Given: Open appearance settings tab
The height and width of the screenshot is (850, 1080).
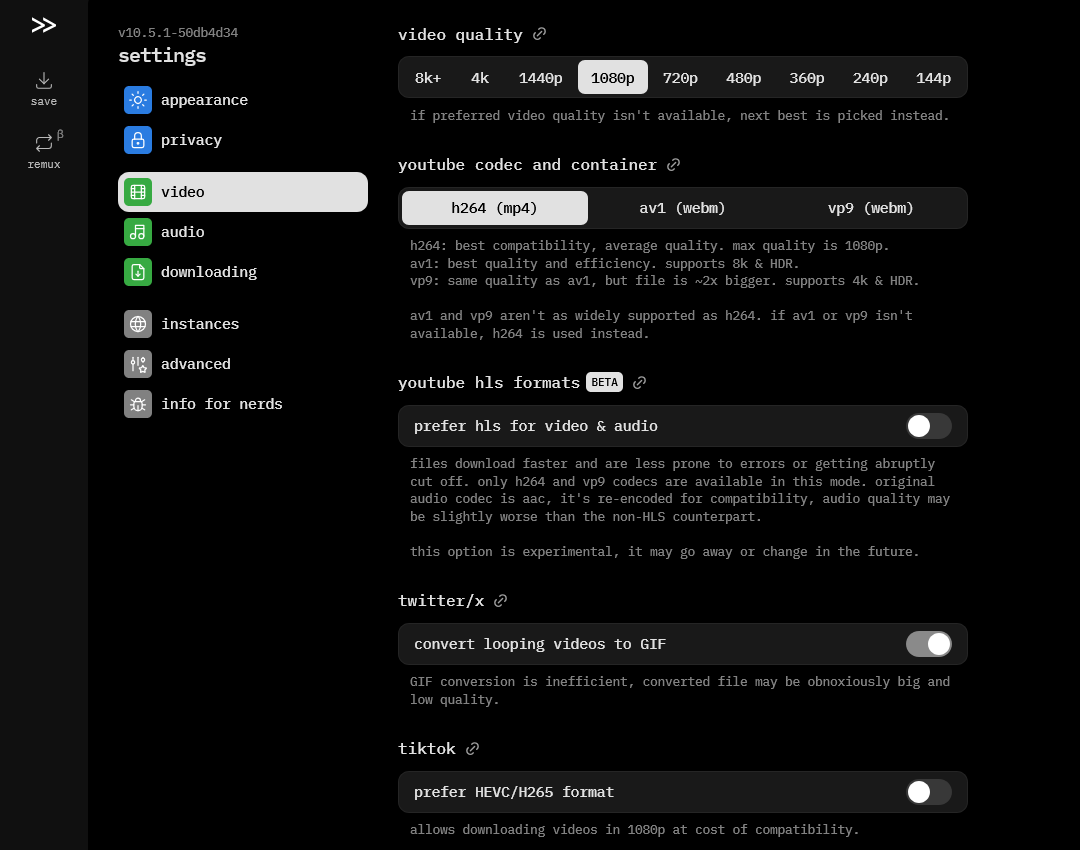Looking at the screenshot, I should coord(242,100).
